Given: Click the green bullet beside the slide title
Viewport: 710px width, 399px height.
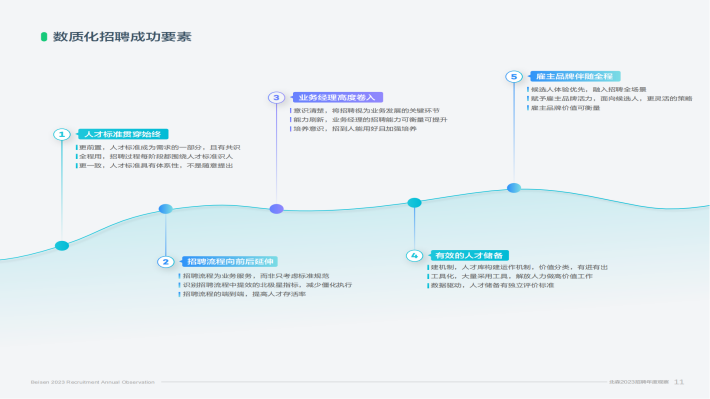Looking at the screenshot, I should 44,37.
